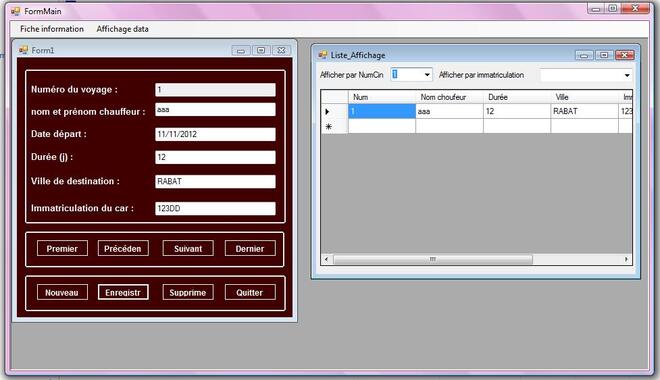This screenshot has height=380, width=660.
Task: Go to the previous record with Précéden
Action: coord(123,249)
